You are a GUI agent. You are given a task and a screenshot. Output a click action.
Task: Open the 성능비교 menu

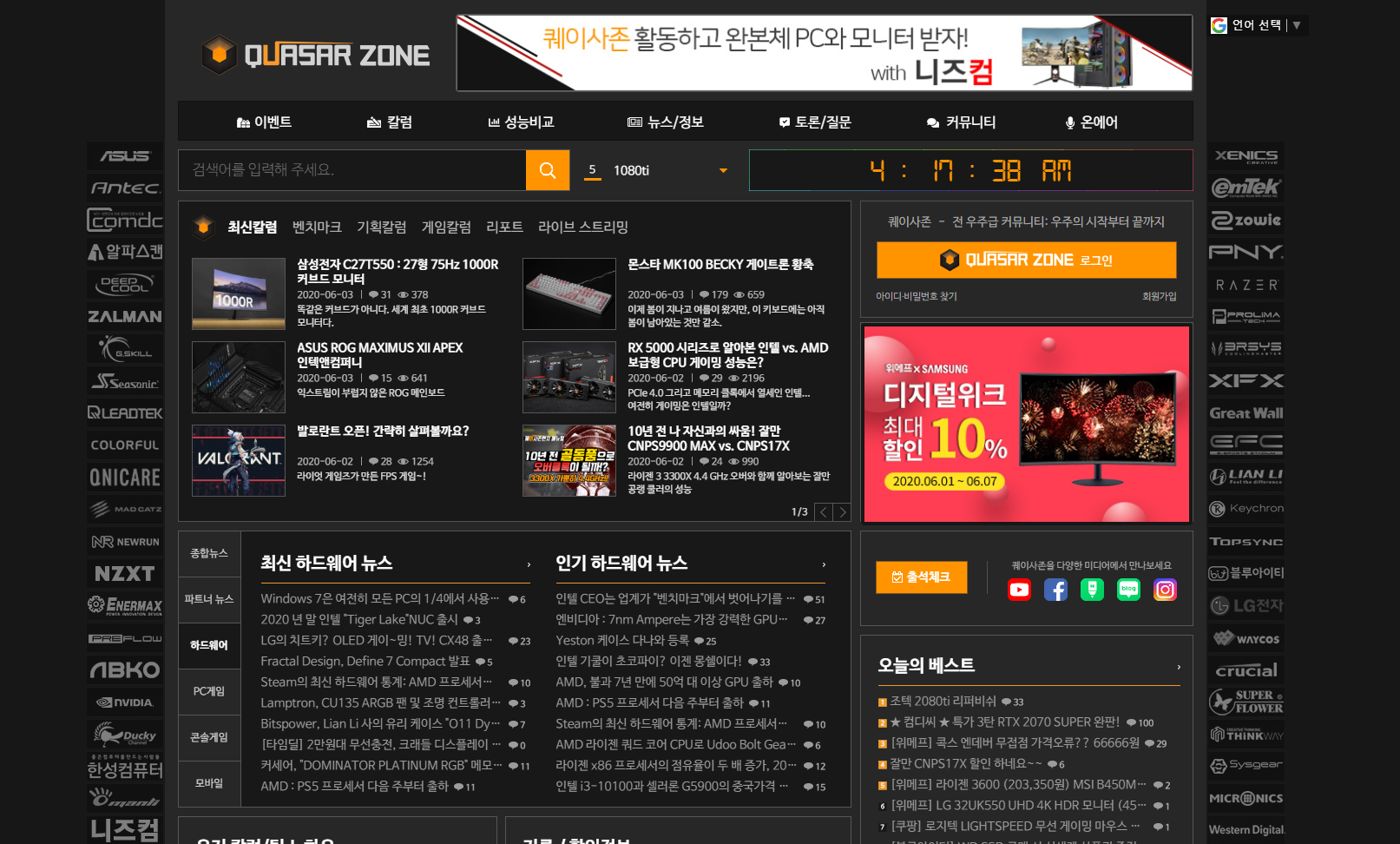pyautogui.click(x=521, y=122)
